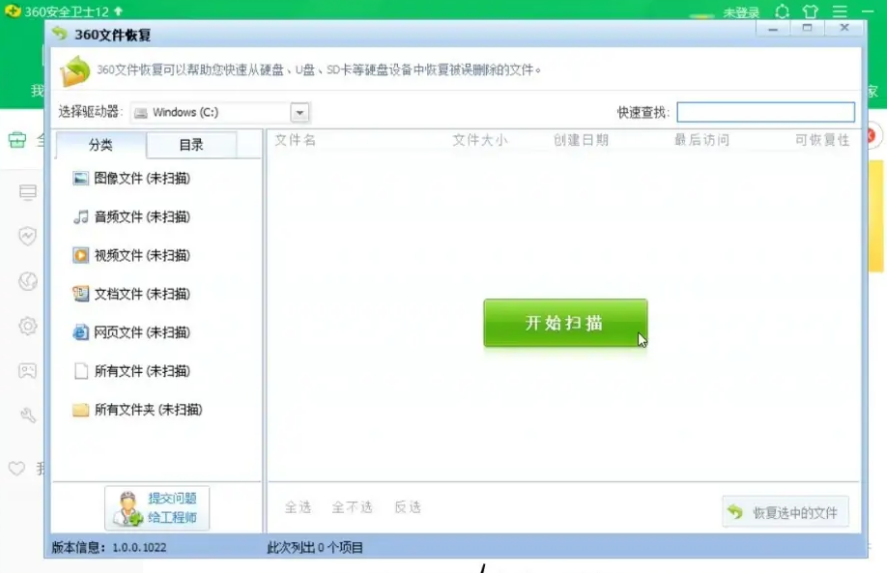Sort by 创建日期 column header
Viewport: 887px width, 573px height.
click(x=581, y=140)
